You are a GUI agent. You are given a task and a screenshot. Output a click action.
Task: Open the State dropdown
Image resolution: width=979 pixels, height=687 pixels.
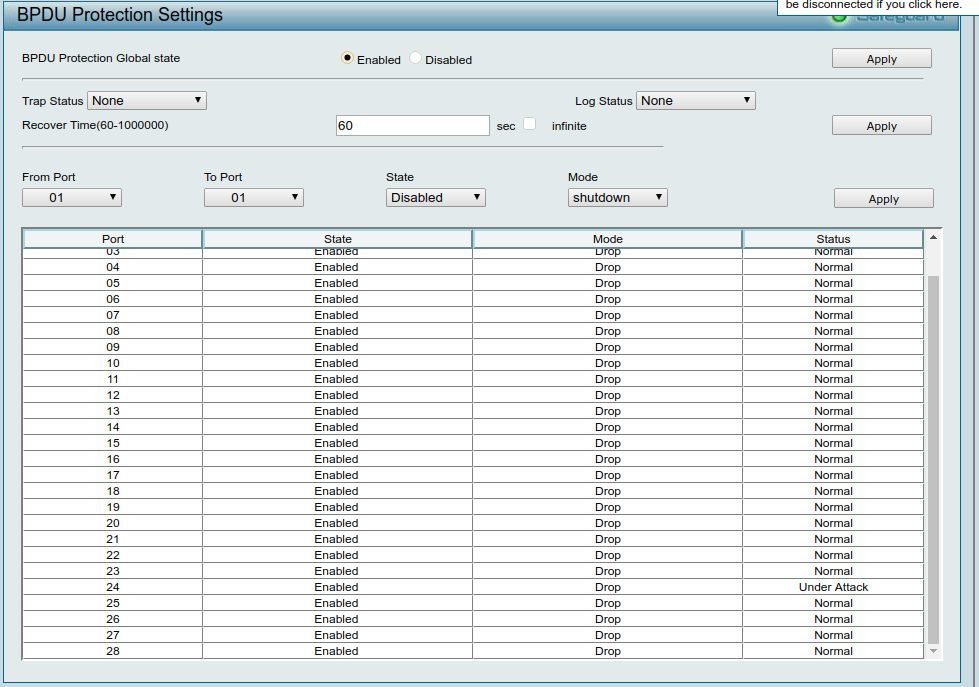click(x=436, y=198)
